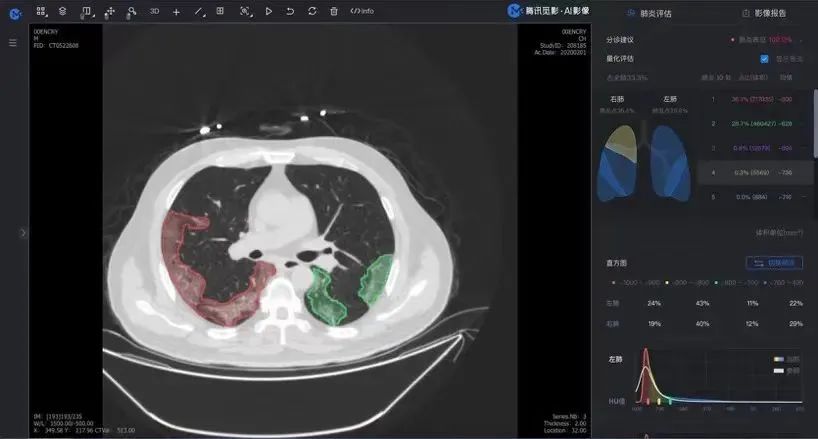Click the right lung diagram
The height and width of the screenshot is (439, 818).
pos(621,163)
